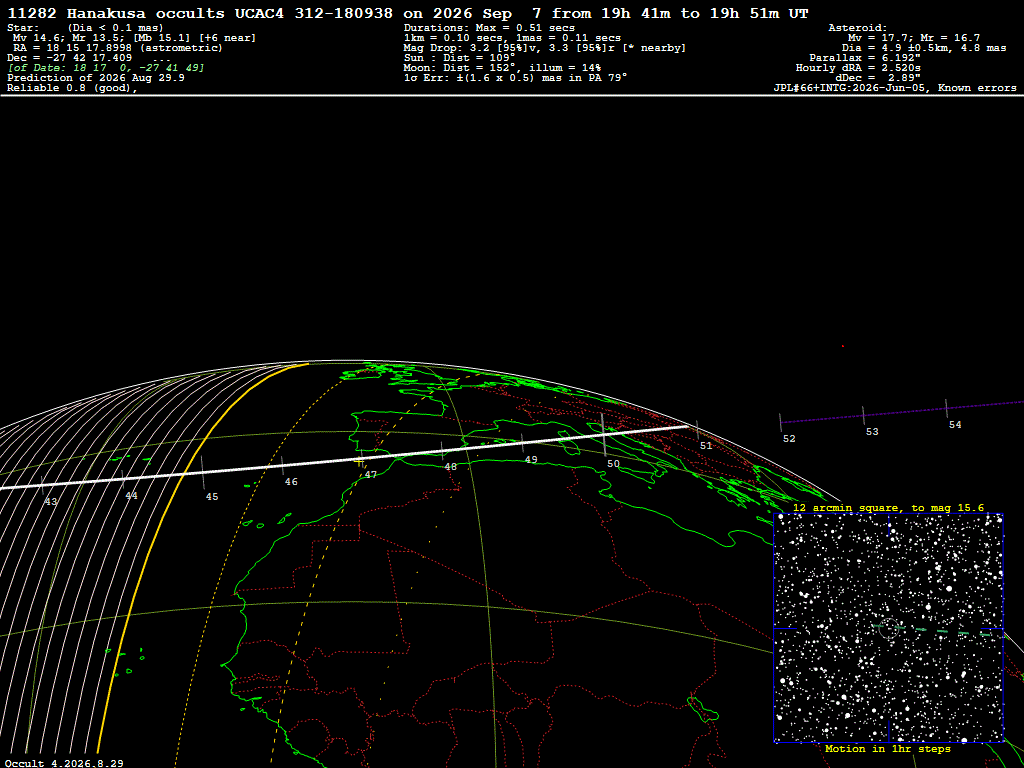The image size is (1024, 768).
Task: Click the small red dot above the purple track
Action: point(842,346)
